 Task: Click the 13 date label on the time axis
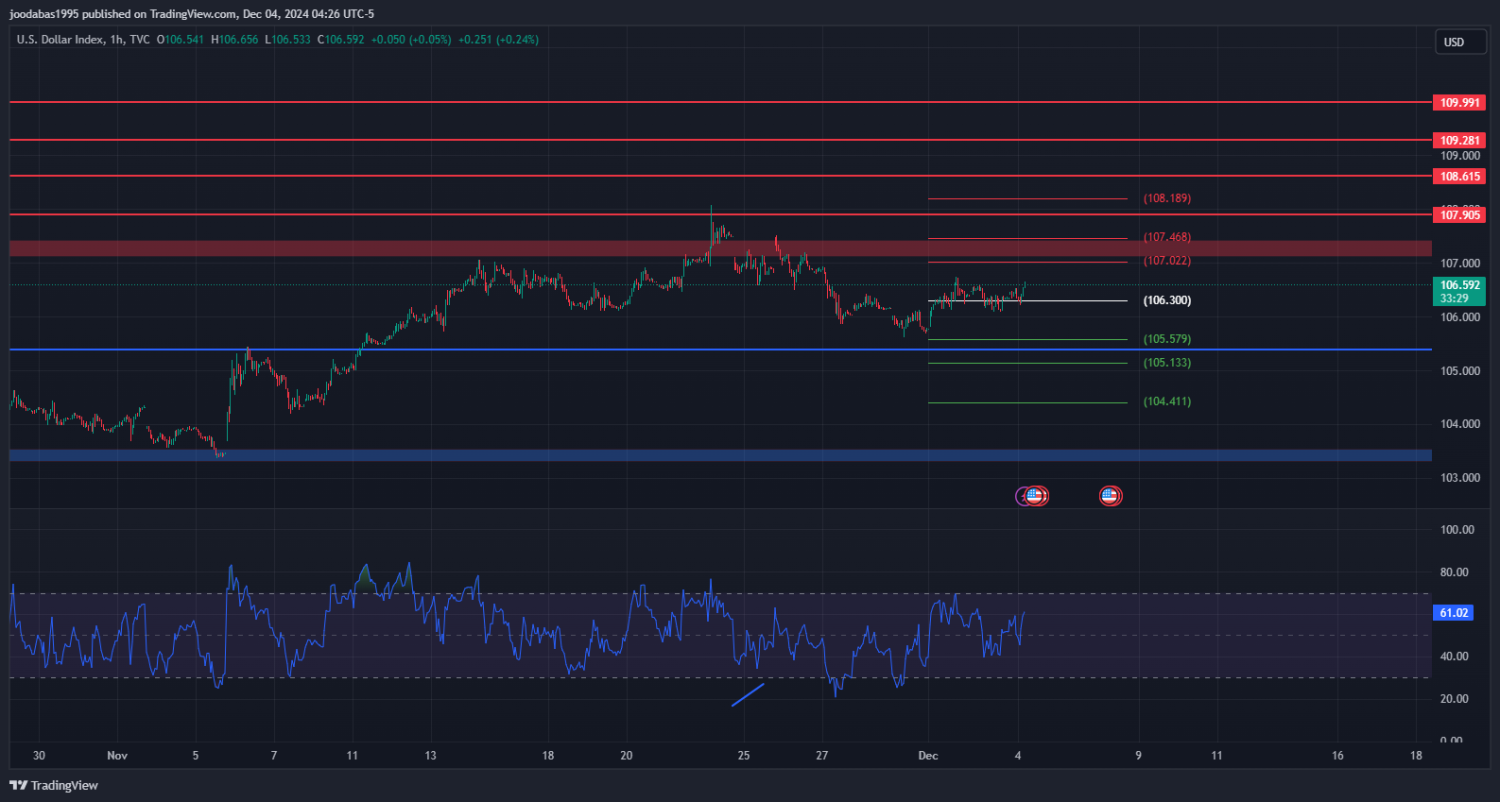pos(429,755)
